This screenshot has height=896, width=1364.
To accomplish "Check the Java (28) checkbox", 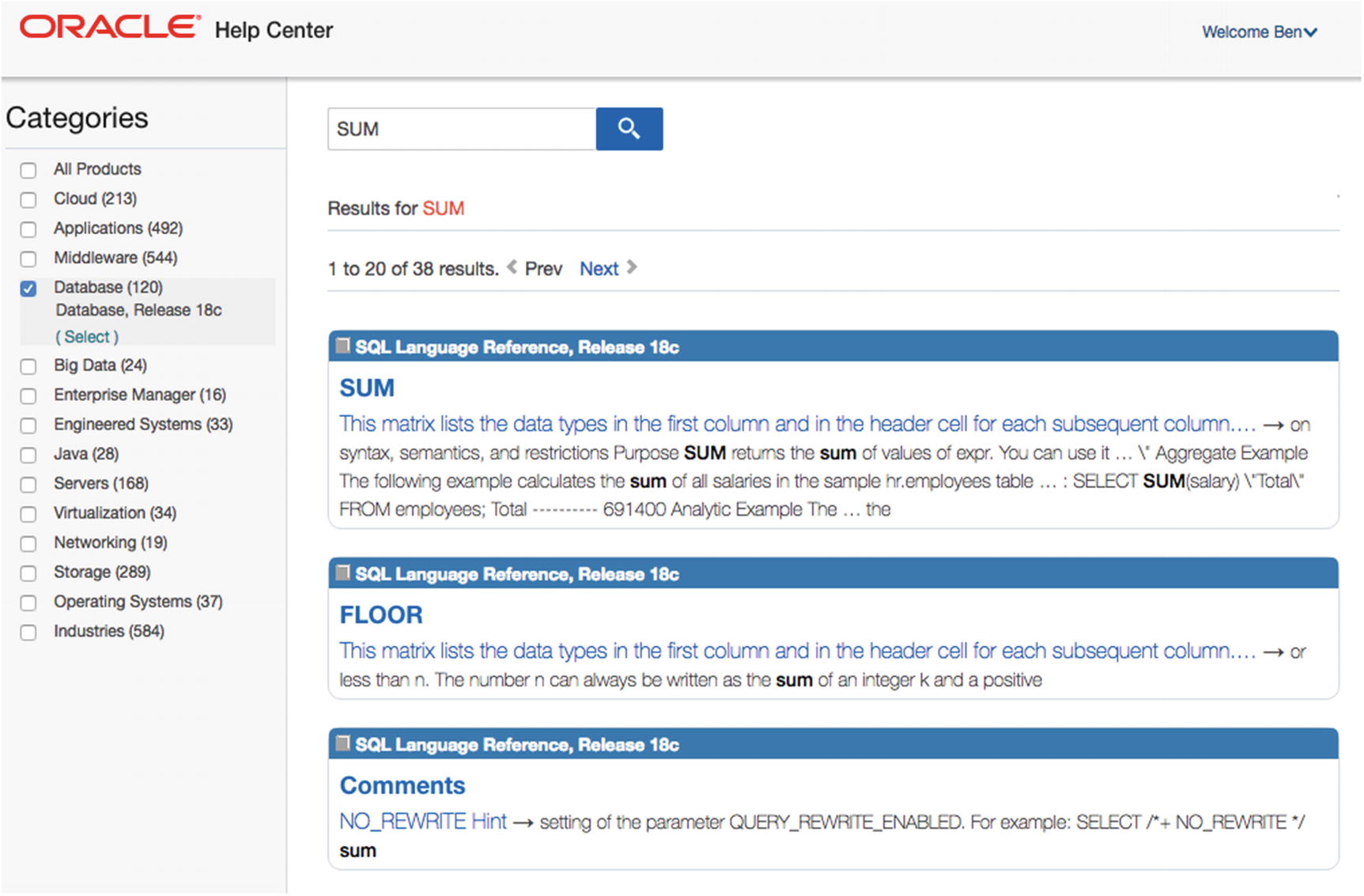I will click(28, 455).
